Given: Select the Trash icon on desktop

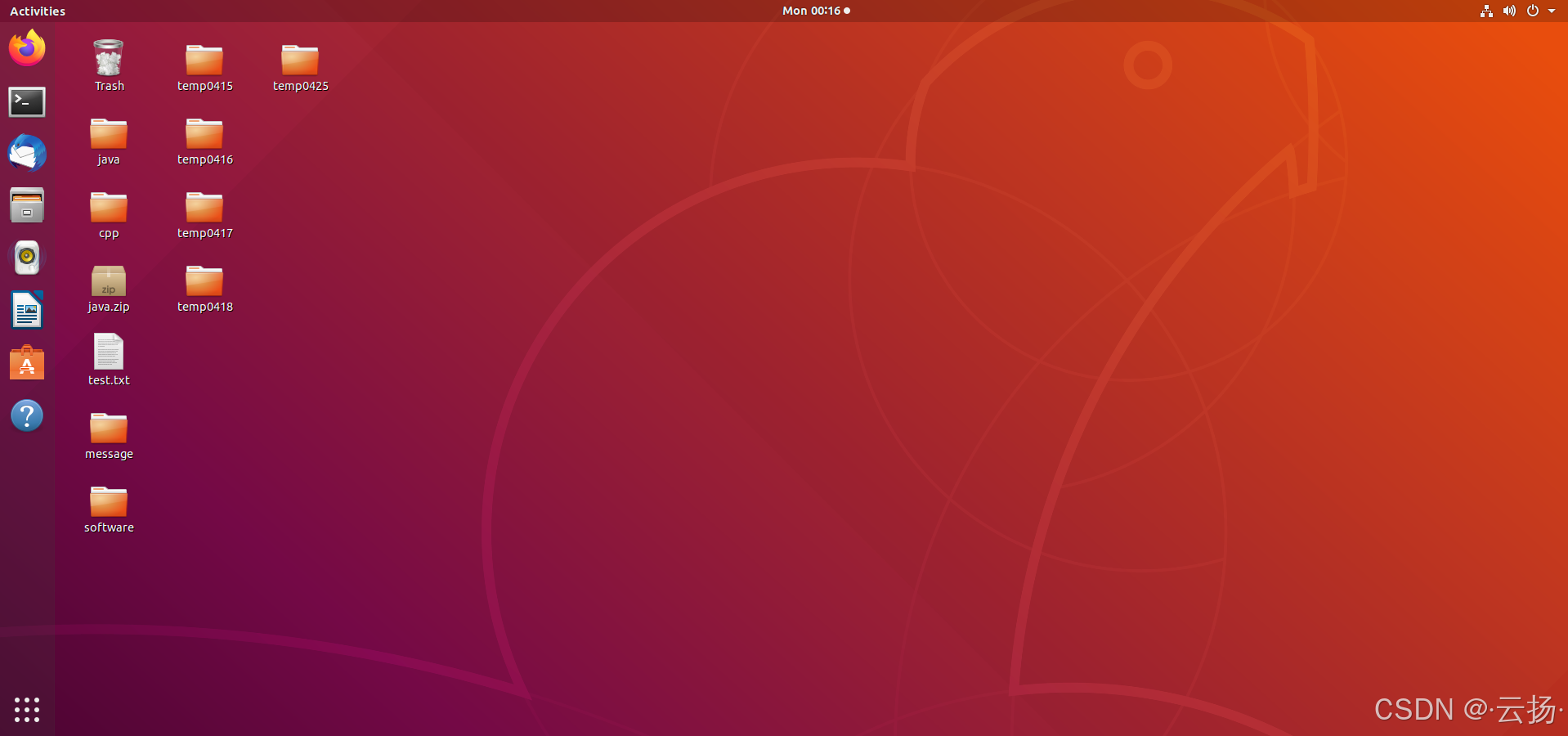Looking at the screenshot, I should pos(109,59).
